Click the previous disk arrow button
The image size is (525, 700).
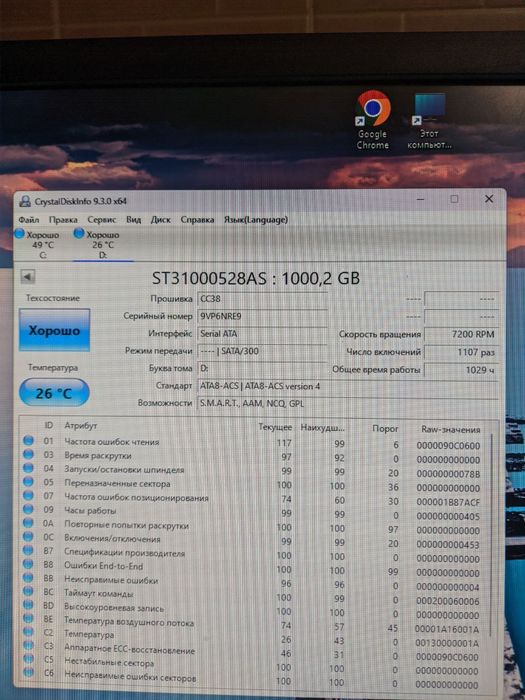pyautogui.click(x=28, y=277)
